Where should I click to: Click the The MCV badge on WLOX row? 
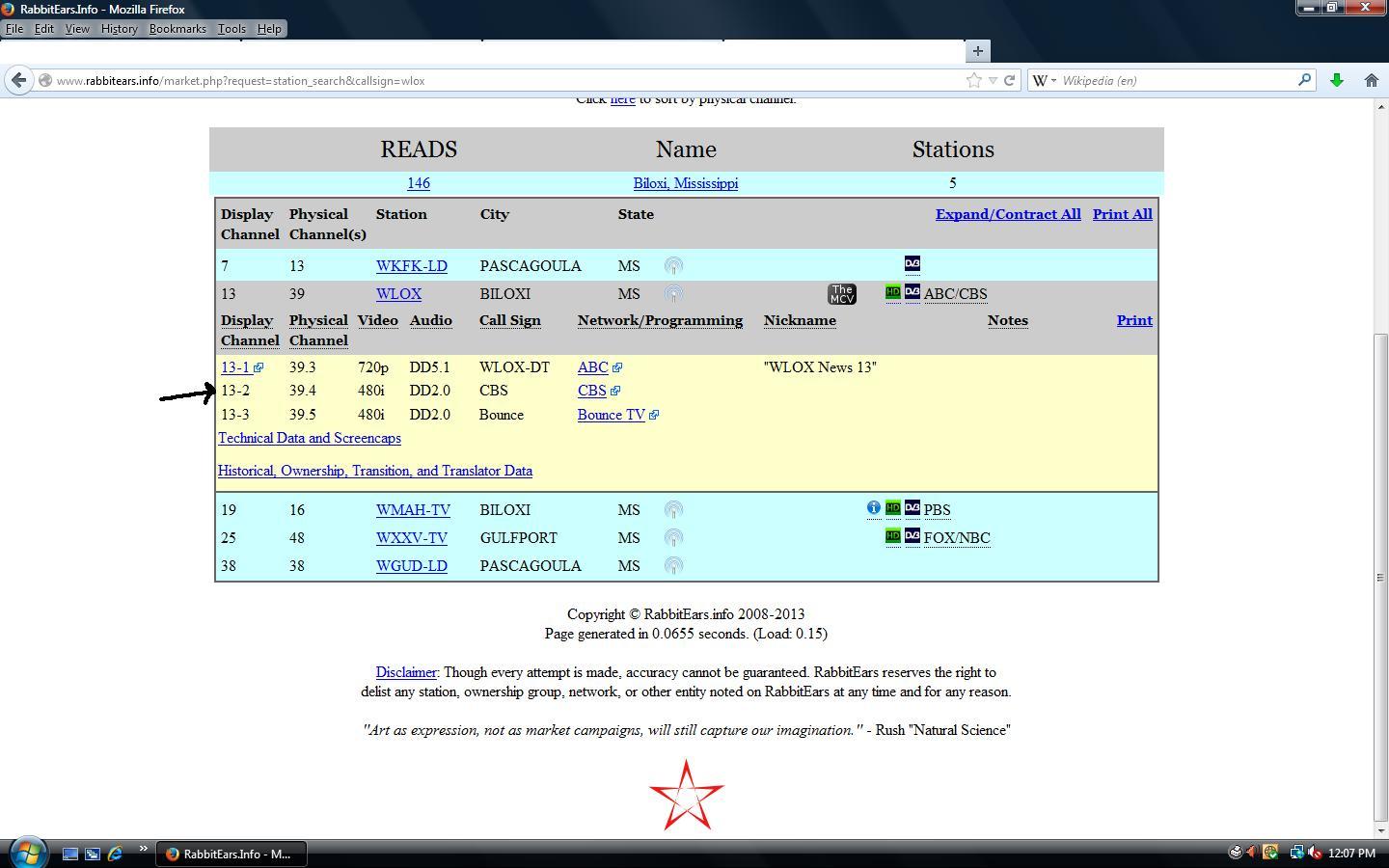842,294
